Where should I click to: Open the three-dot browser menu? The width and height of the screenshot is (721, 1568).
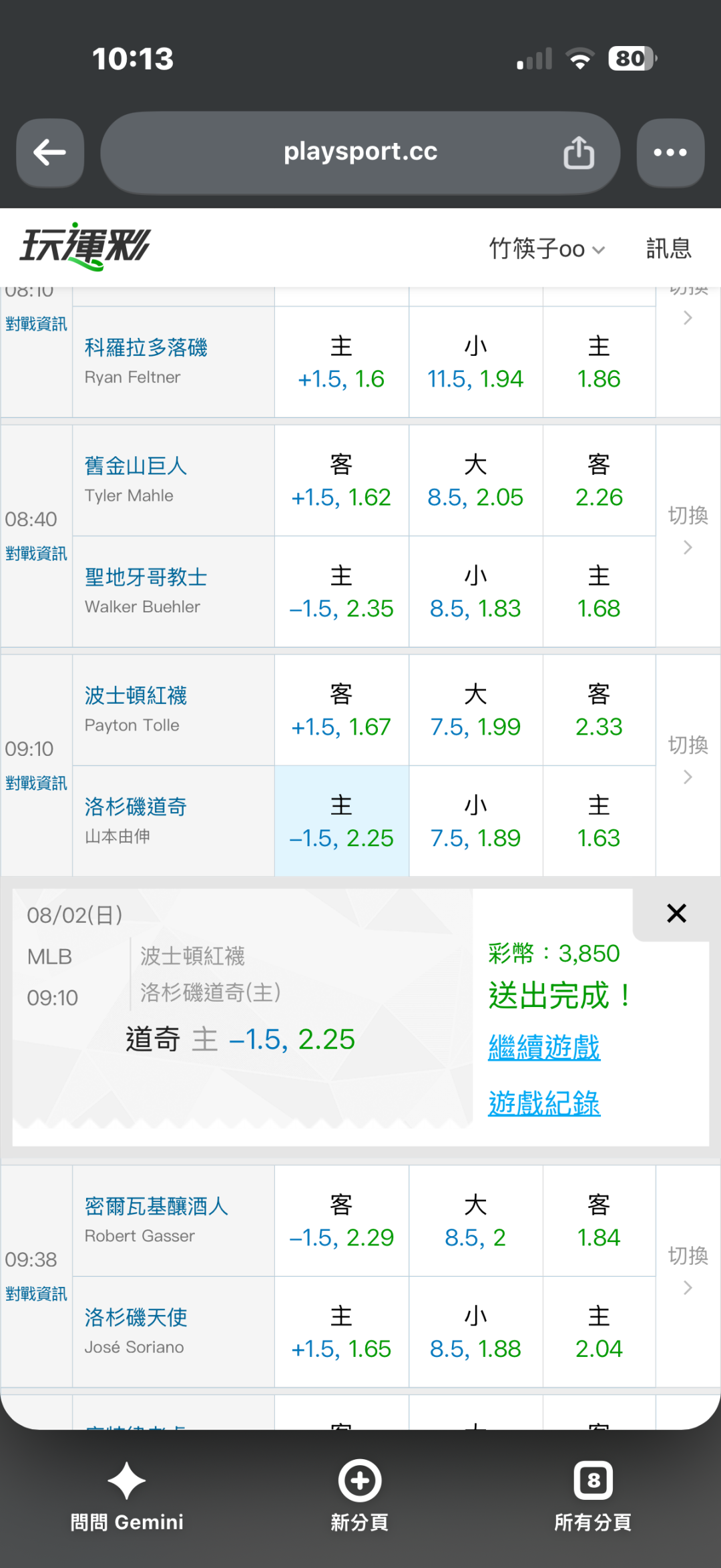(670, 153)
